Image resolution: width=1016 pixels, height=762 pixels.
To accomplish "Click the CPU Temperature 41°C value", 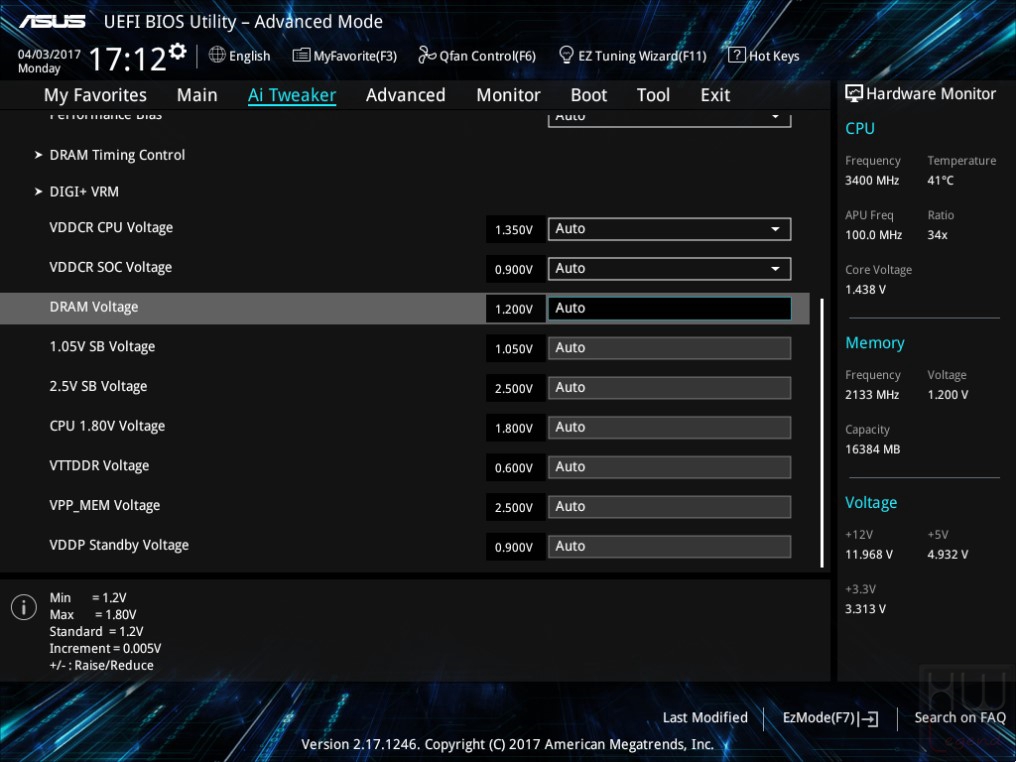I will pyautogui.click(x=941, y=181).
